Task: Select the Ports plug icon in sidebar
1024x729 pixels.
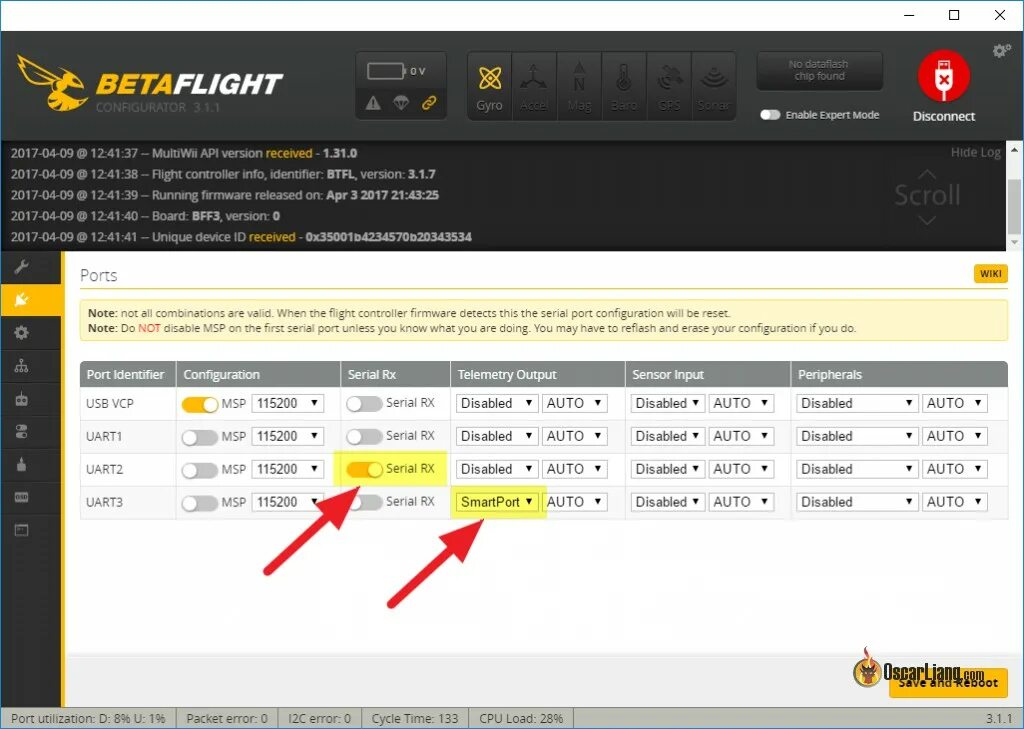Action: pos(22,300)
